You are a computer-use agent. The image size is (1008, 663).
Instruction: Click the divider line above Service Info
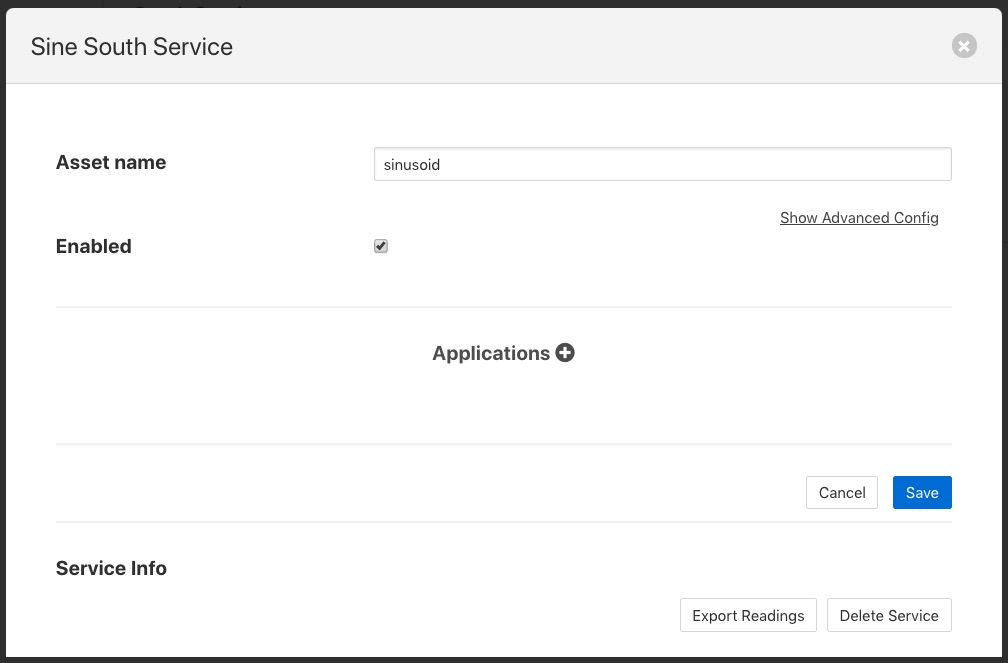point(503,521)
